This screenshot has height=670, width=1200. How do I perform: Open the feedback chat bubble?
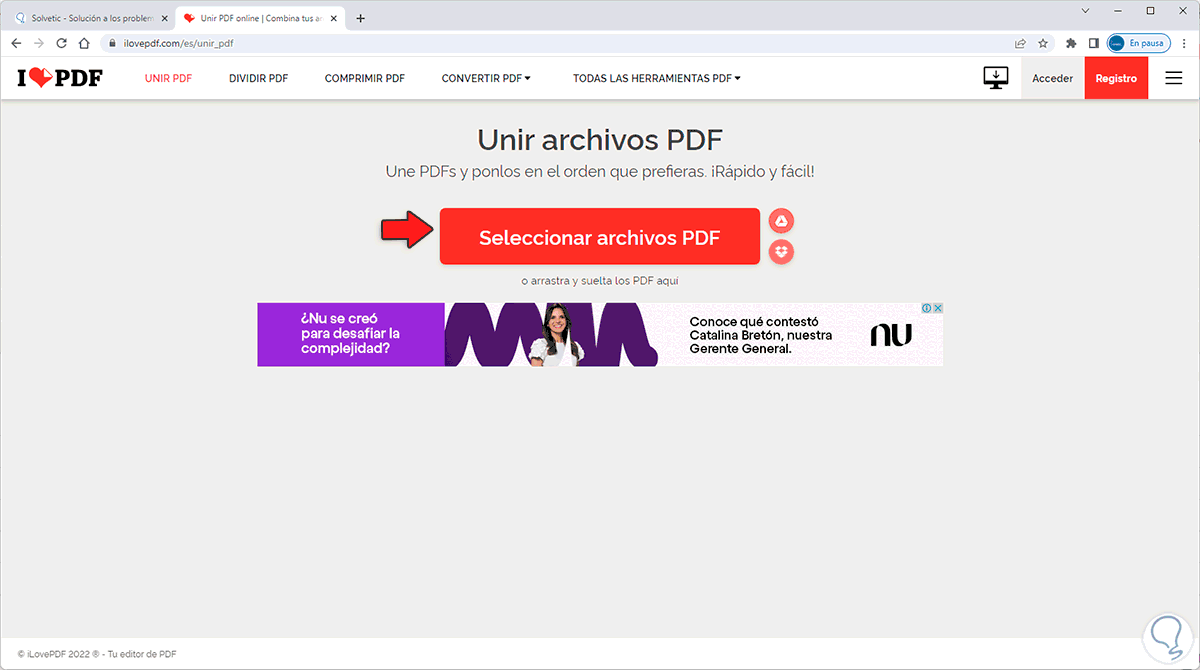pos(1166,637)
